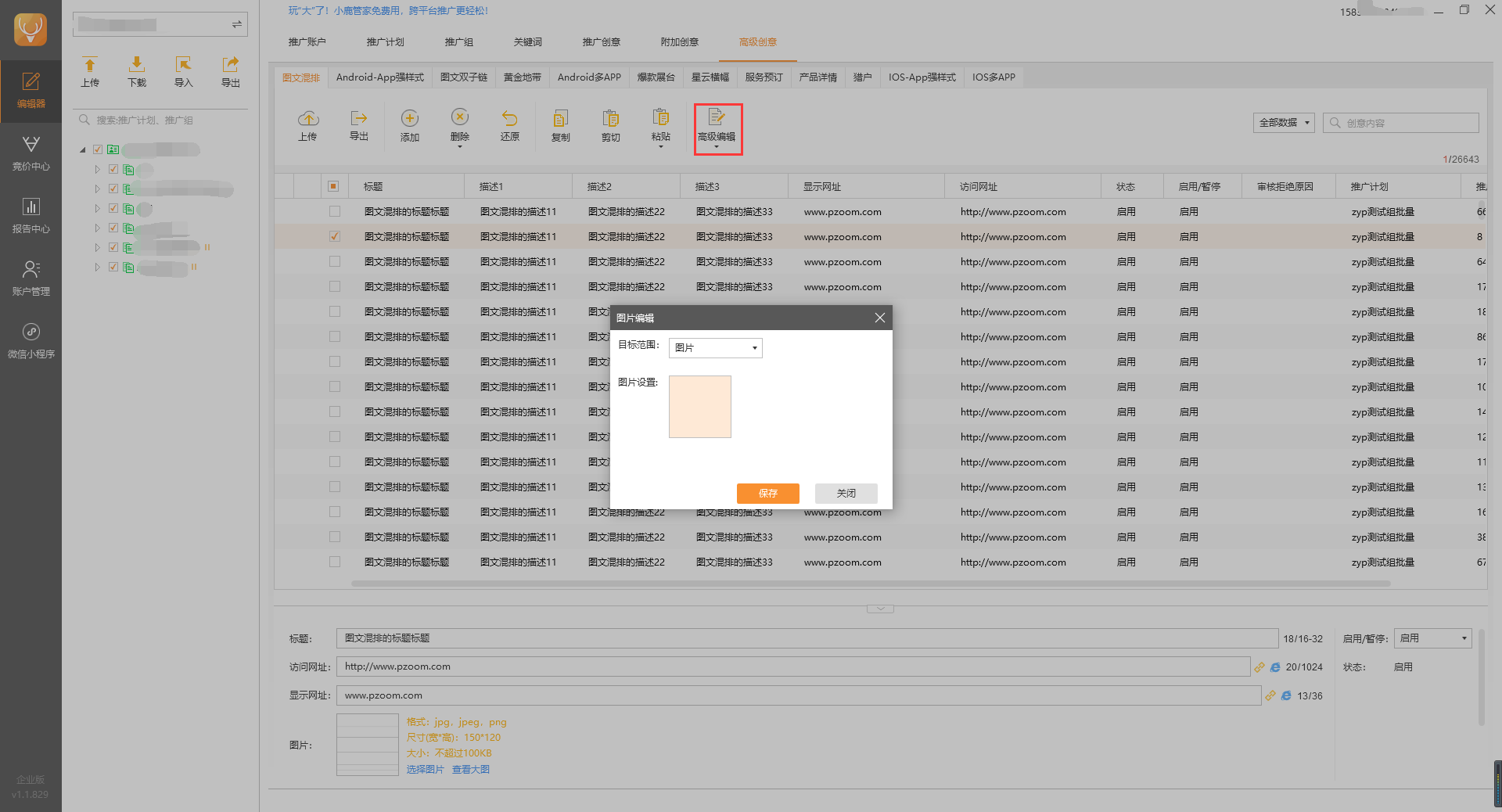This screenshot has width=1502, height=812.
Task: Toggle last campaign checkbox in tree
Action: 113,267
